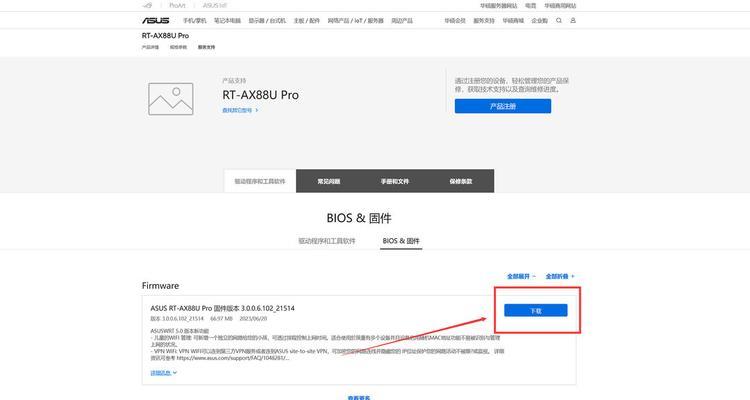Click the ROG logo in the top bar
This screenshot has width=750, height=400.
[147, 6]
